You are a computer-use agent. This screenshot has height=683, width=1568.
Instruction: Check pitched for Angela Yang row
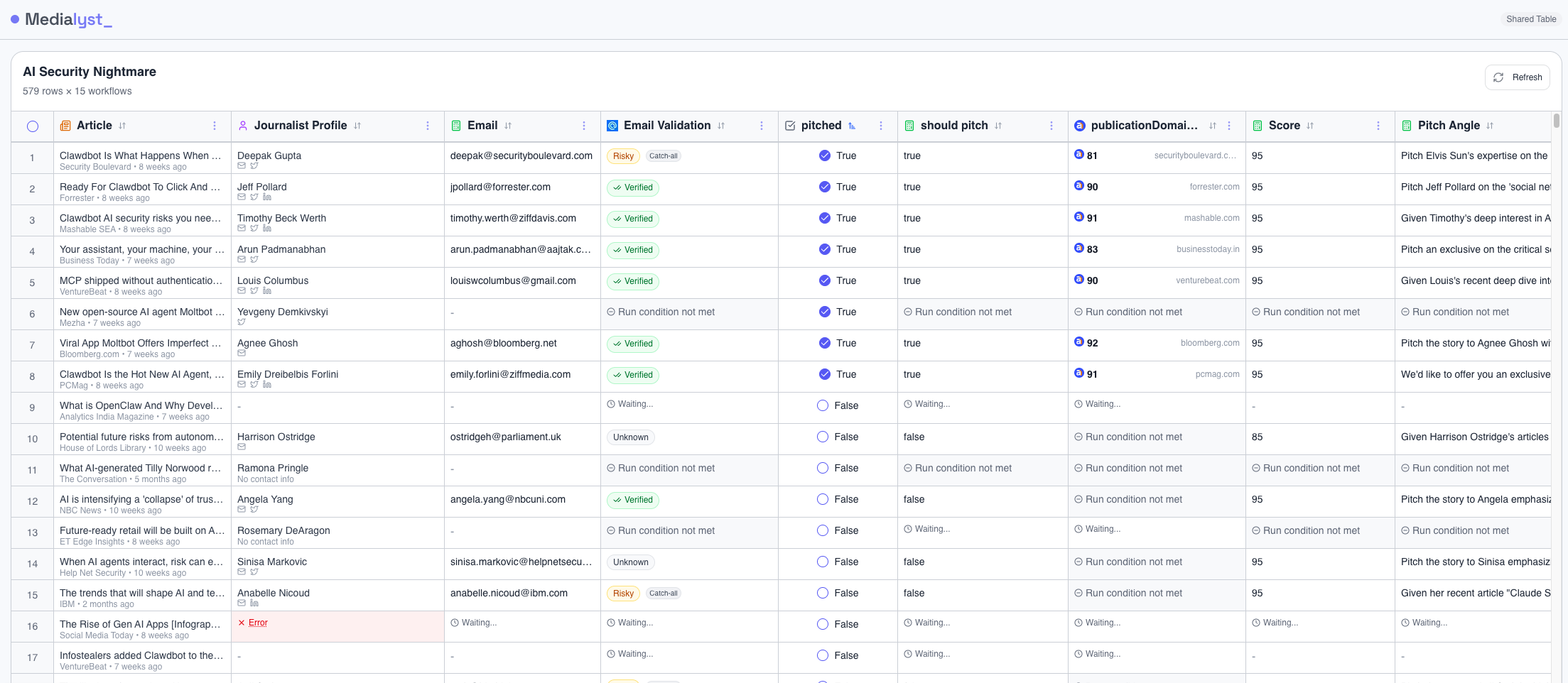click(x=823, y=499)
